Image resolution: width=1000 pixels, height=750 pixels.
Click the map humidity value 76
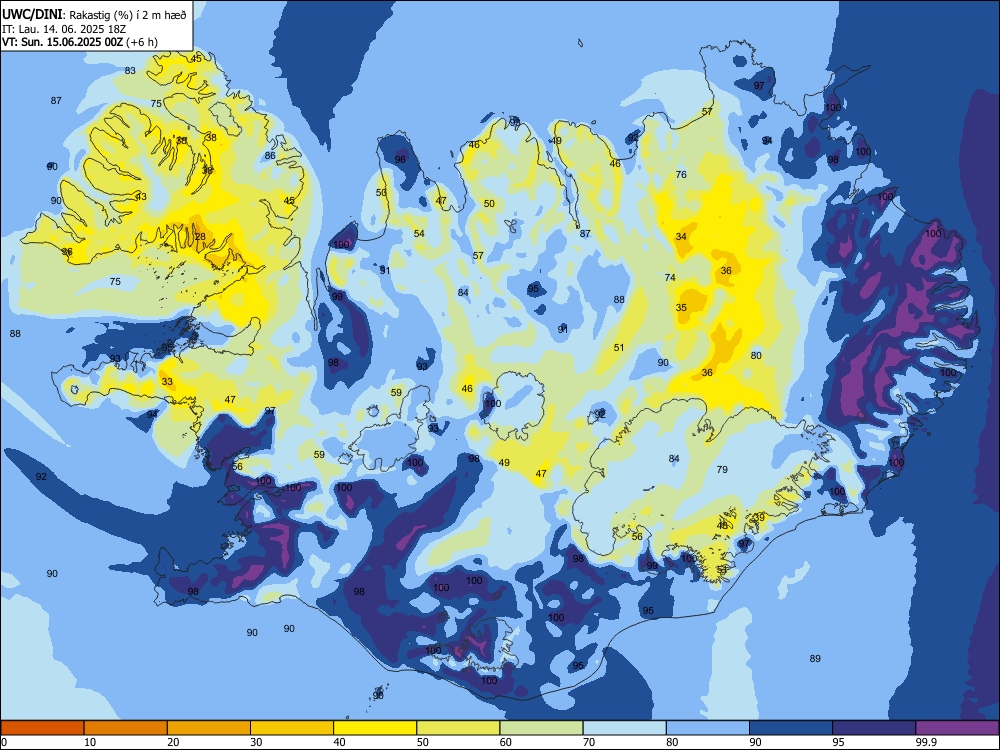[681, 175]
